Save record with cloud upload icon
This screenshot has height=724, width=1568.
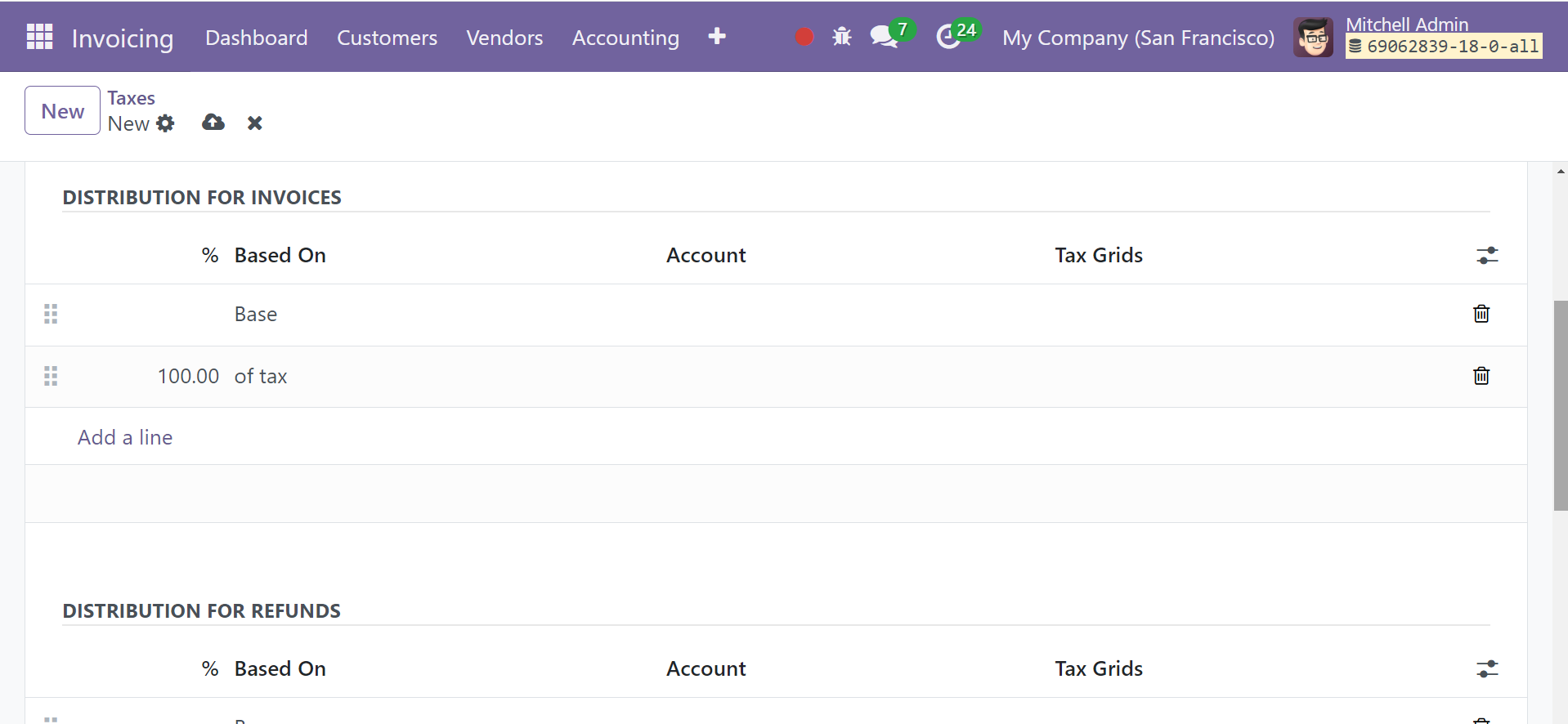[x=213, y=123]
